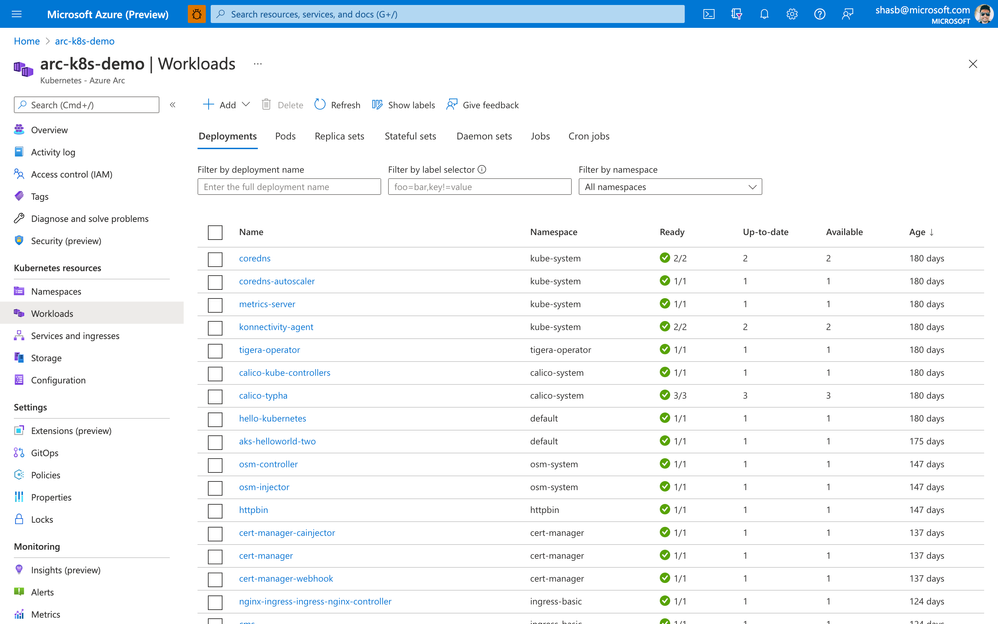Click Give feedback in the toolbar
The height and width of the screenshot is (624, 998).
pyautogui.click(x=482, y=104)
